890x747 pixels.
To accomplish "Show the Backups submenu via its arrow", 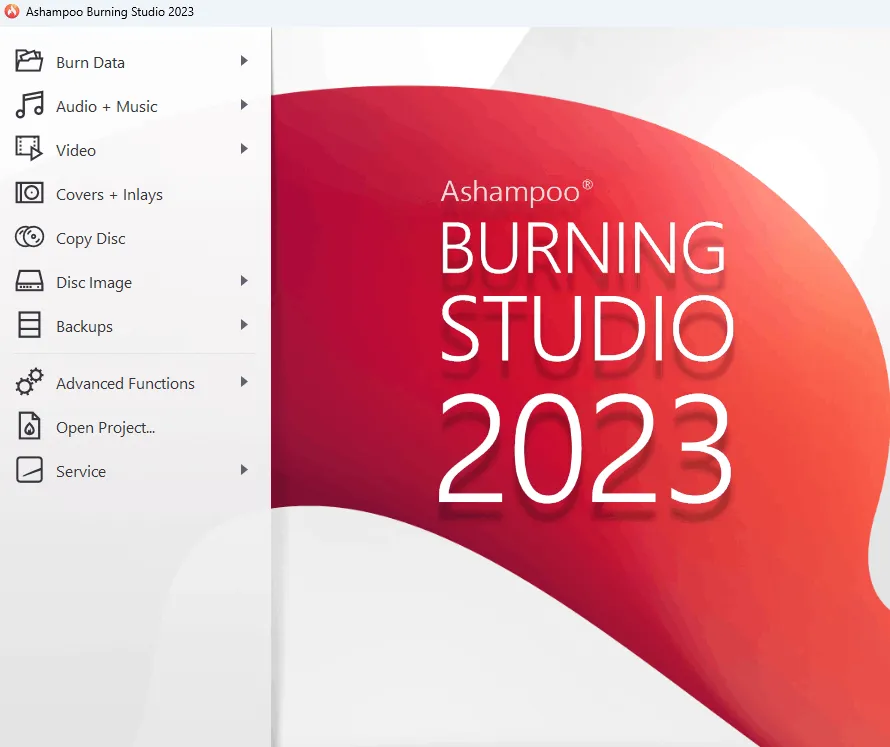I will 244,325.
